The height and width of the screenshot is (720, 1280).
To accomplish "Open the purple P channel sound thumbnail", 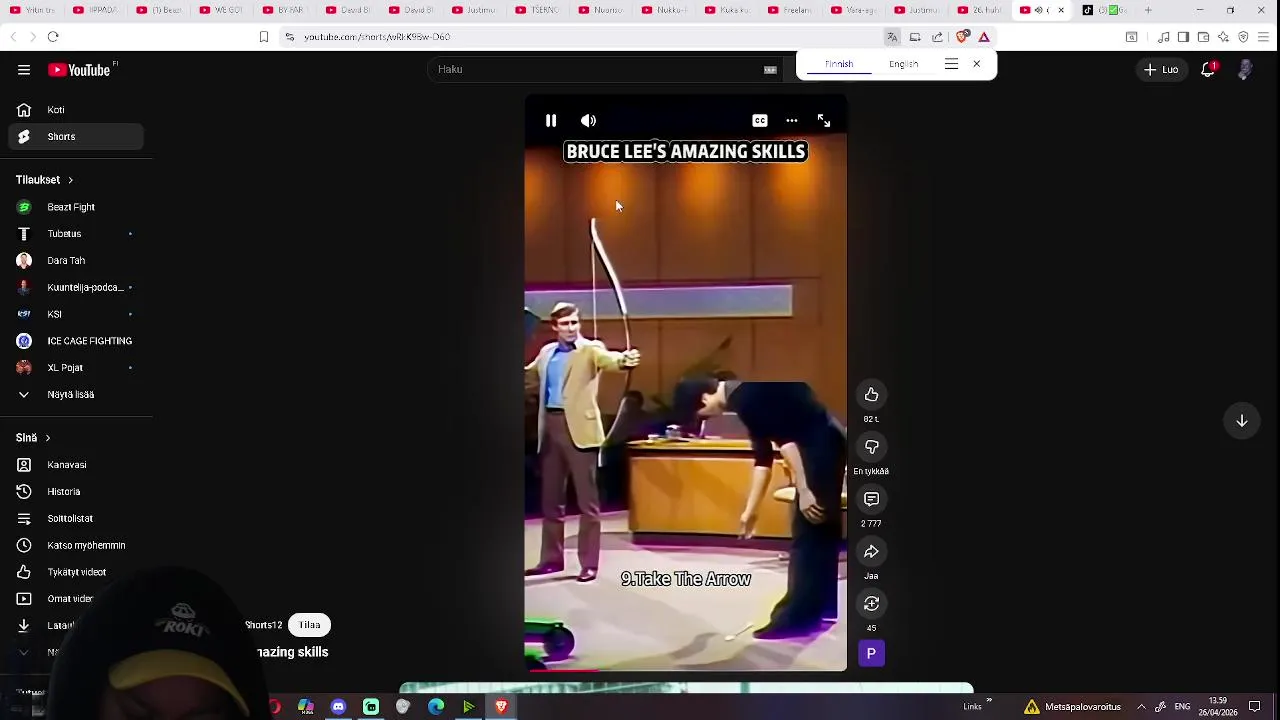I will pyautogui.click(x=871, y=654).
